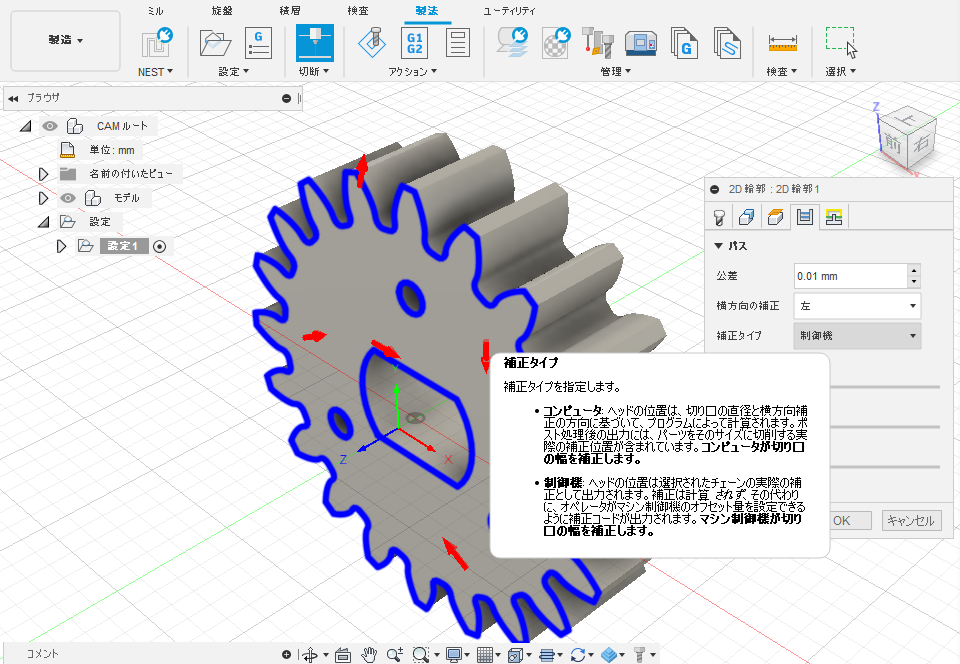Screen dimensions: 960x664
Task: Open the 補正タイプ dropdown
Action: click(x=857, y=335)
